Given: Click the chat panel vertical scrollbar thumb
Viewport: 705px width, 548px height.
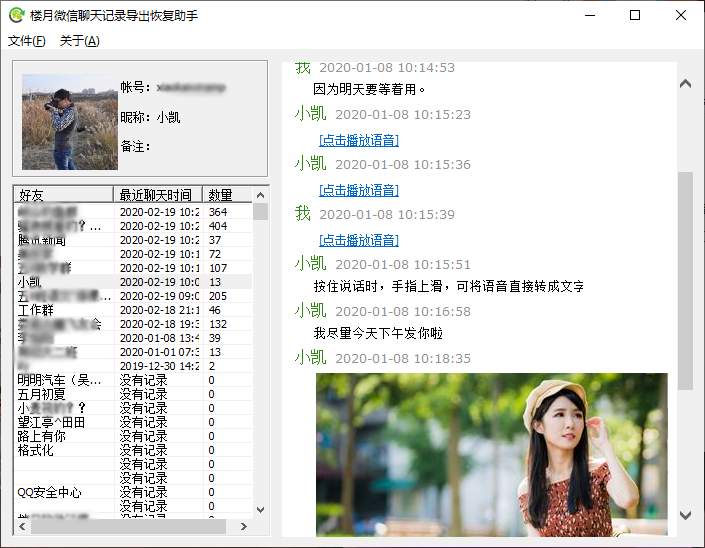Looking at the screenshot, I should 685,280.
